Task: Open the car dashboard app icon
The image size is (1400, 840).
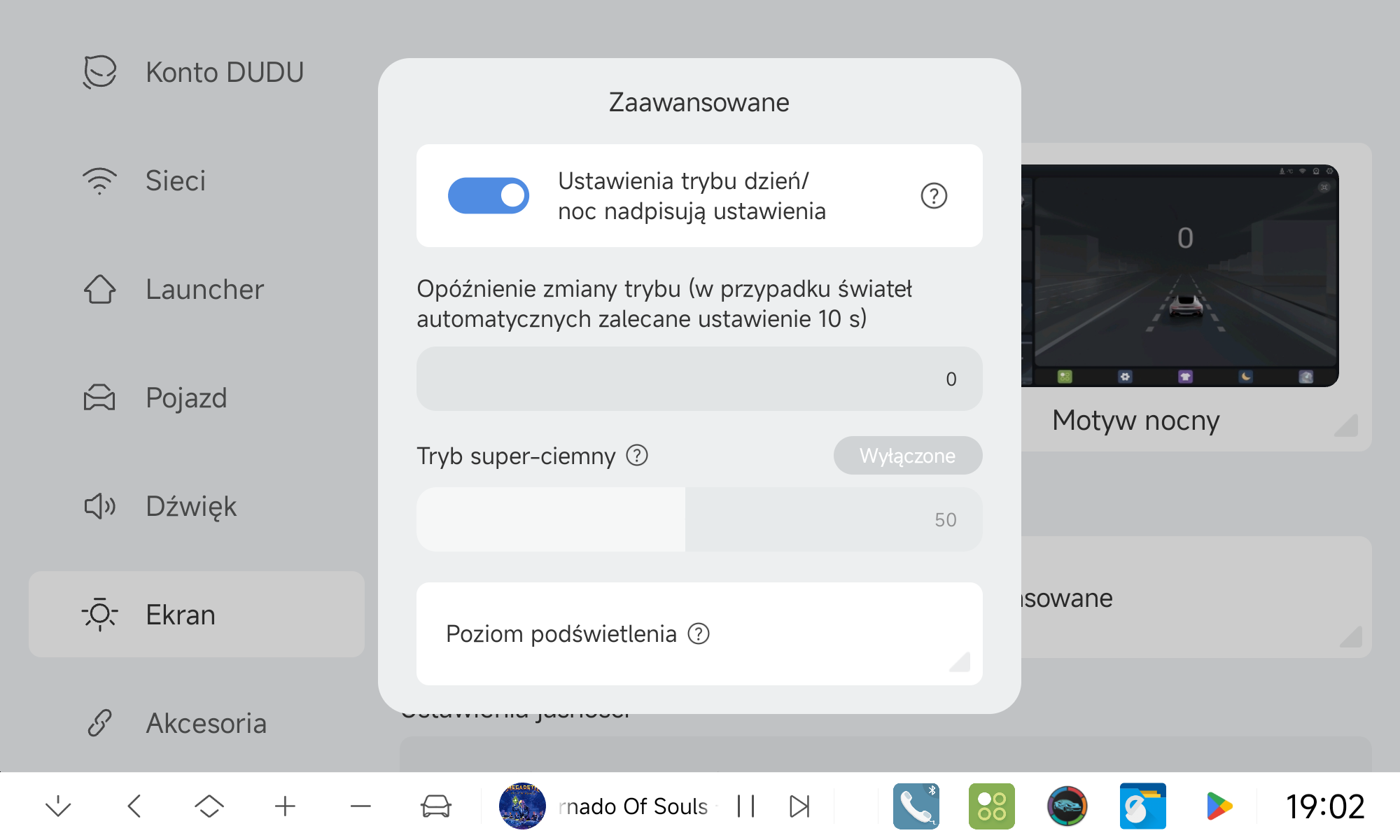Action: (1067, 806)
